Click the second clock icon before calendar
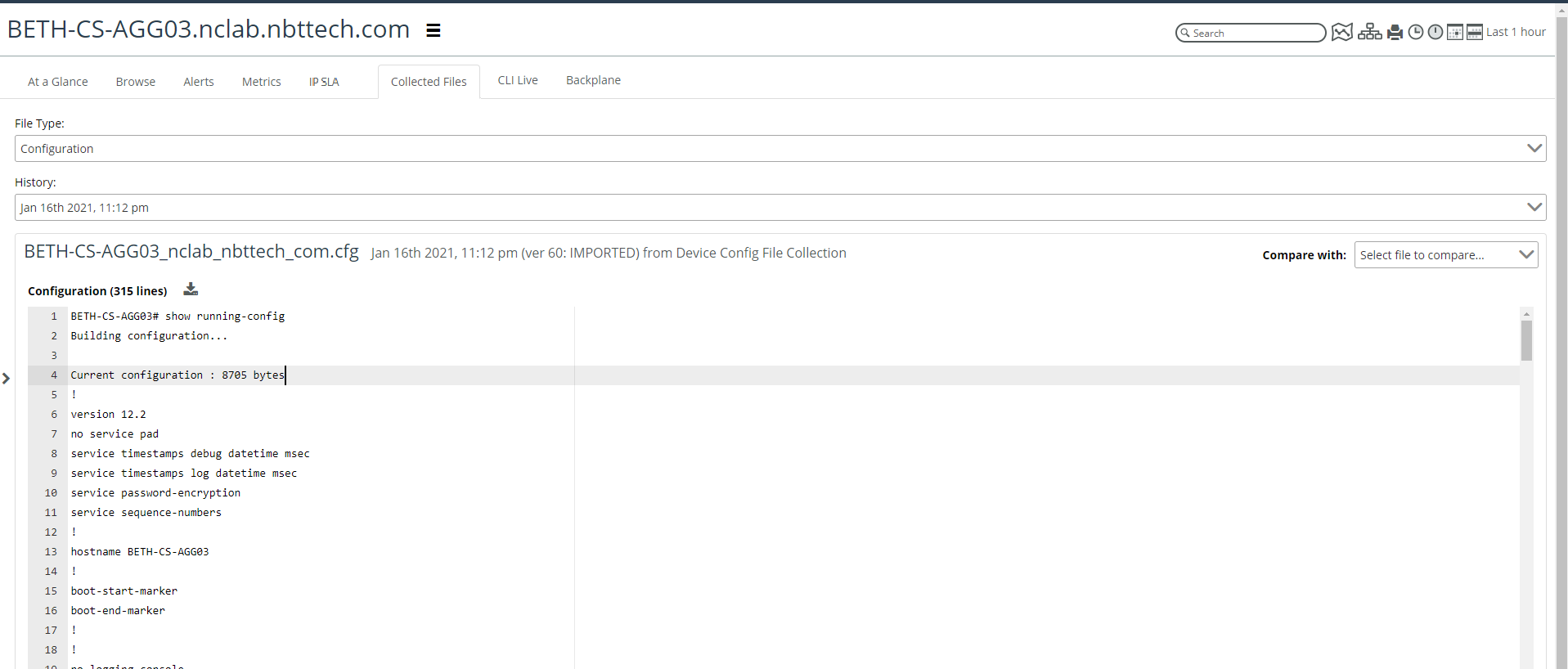 click(1435, 32)
